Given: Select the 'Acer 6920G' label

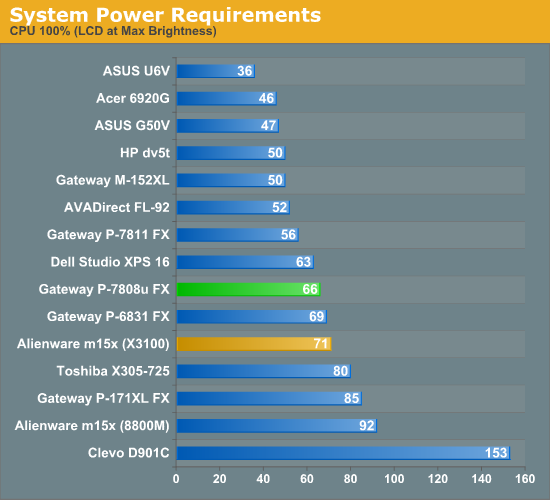Looking at the screenshot, I should [133, 98].
